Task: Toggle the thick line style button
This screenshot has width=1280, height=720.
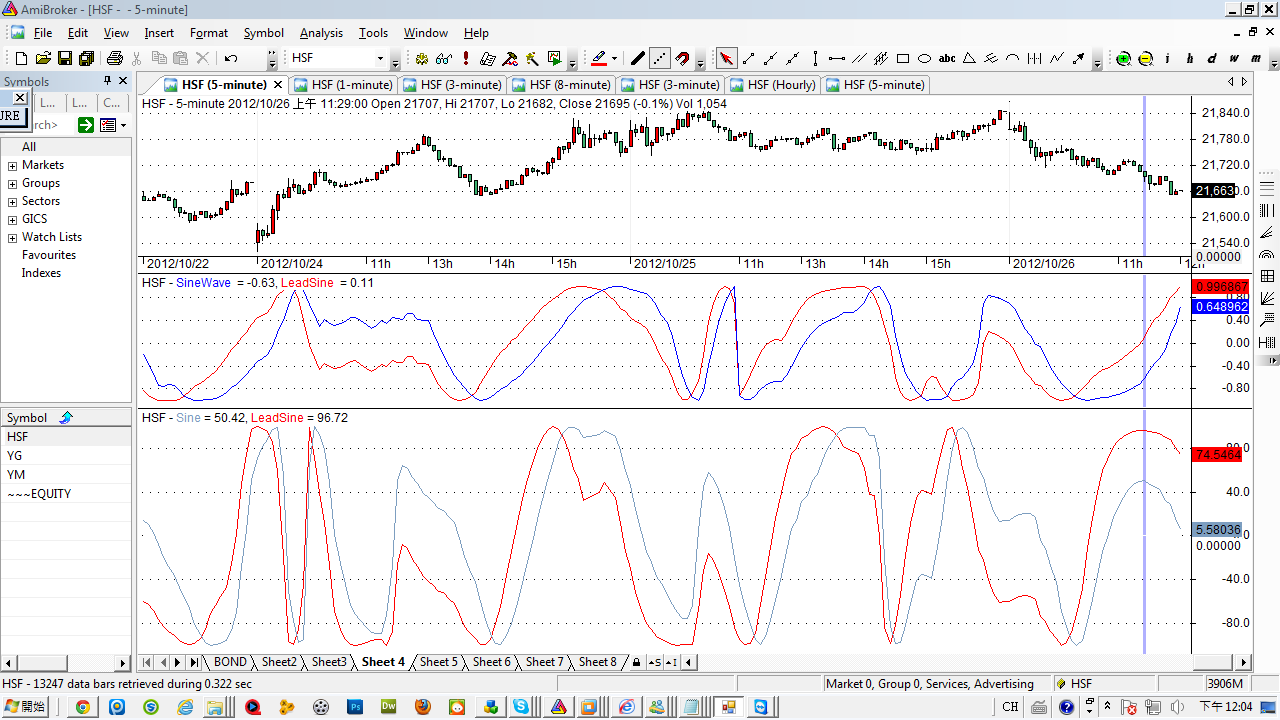Action: pos(638,59)
